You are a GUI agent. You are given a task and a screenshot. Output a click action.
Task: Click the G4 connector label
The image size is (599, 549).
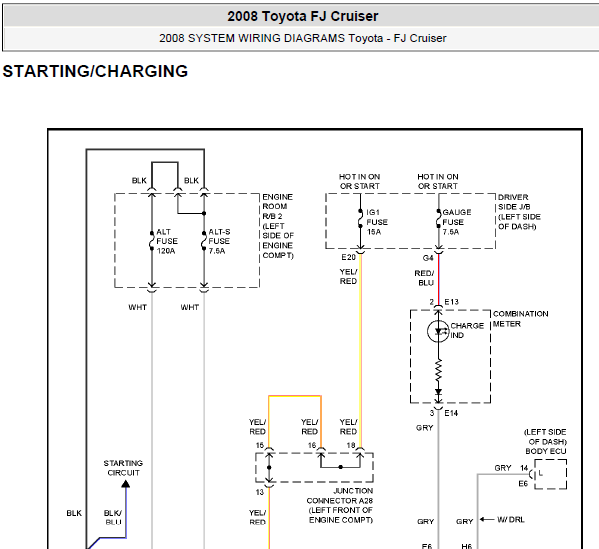click(x=428, y=258)
